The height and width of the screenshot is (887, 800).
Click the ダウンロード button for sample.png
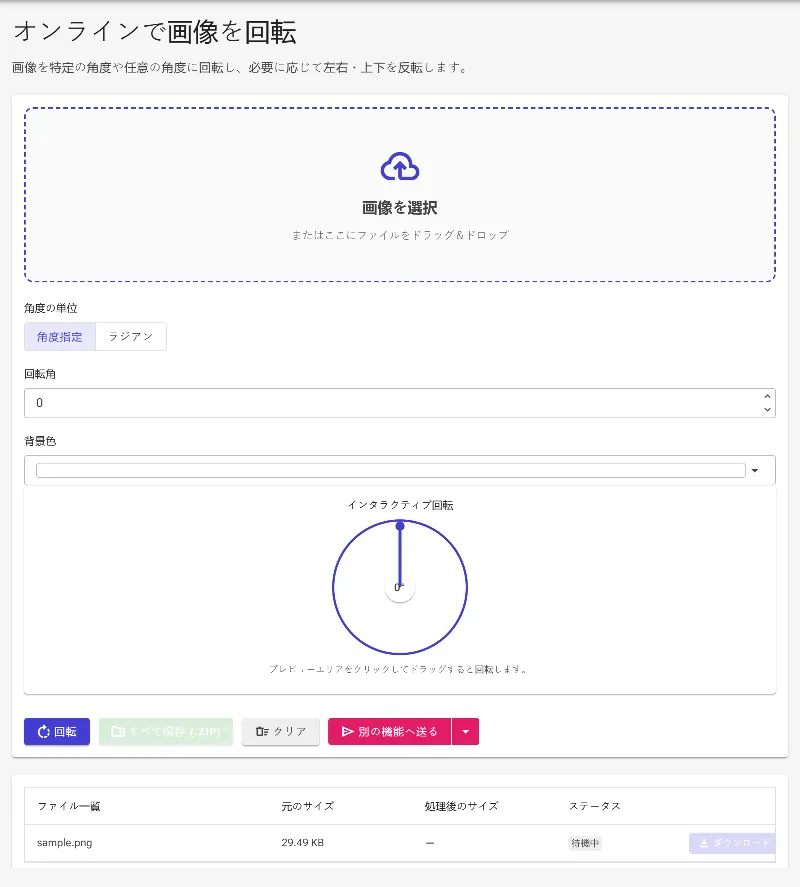click(x=733, y=843)
